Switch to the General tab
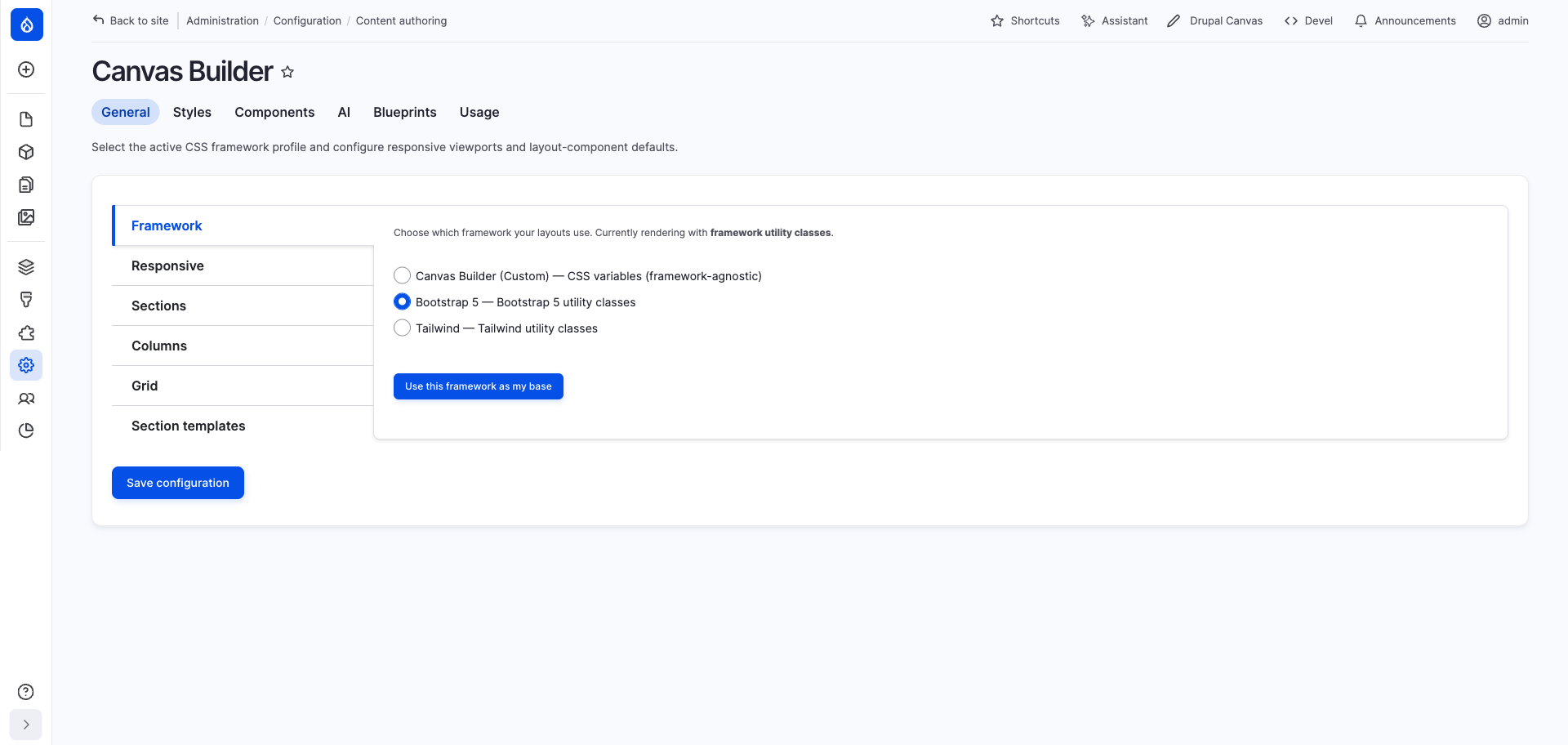The height and width of the screenshot is (745, 1568). point(126,112)
